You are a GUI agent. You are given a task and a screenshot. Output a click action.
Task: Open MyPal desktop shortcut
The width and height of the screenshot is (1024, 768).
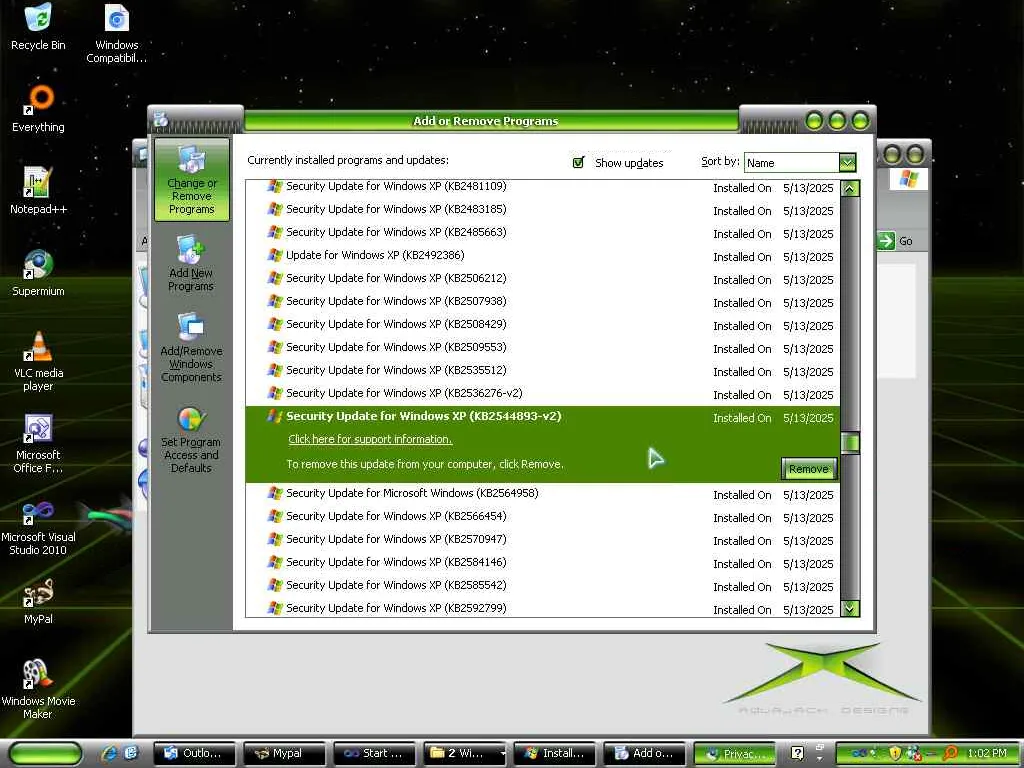(38, 601)
